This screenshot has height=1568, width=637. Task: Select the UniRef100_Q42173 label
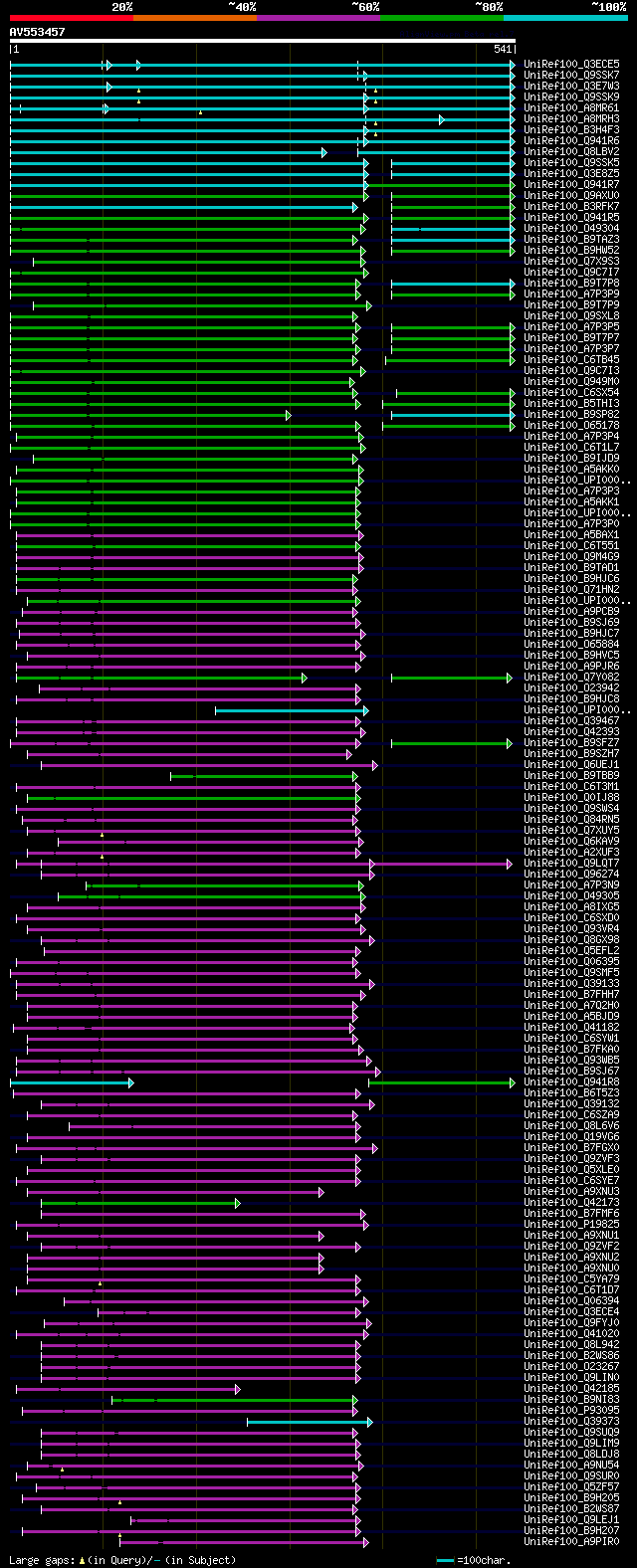click(x=571, y=1203)
